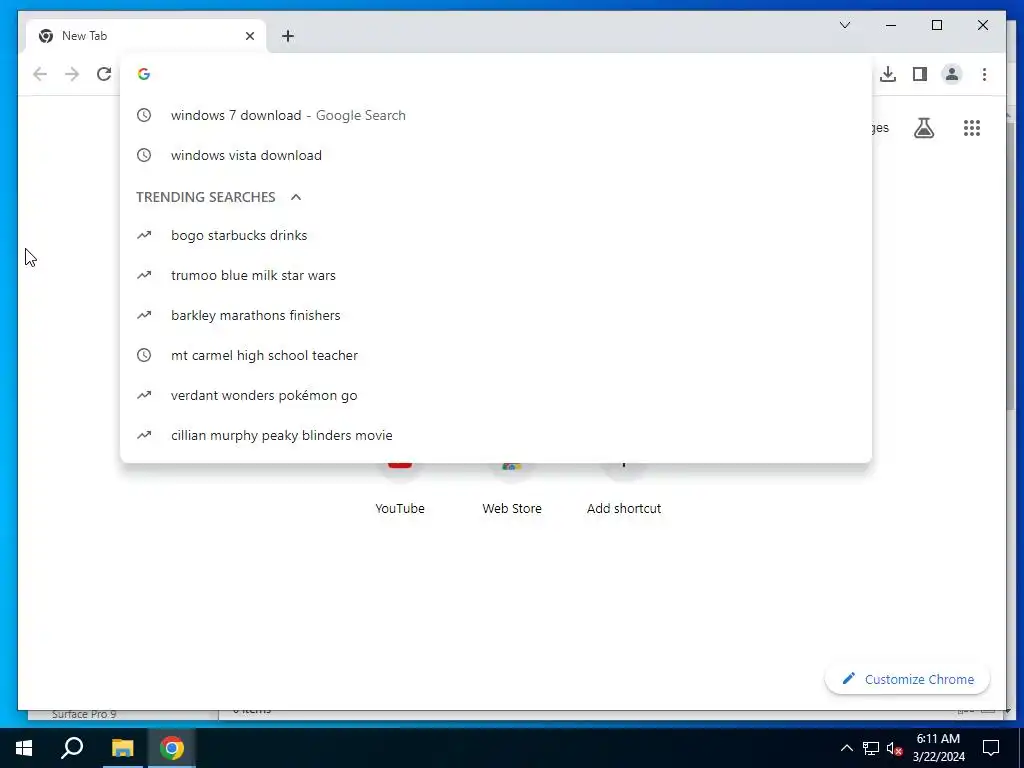
Task: Click the trending arrow icon beside barkley marathons
Action: pos(144,315)
